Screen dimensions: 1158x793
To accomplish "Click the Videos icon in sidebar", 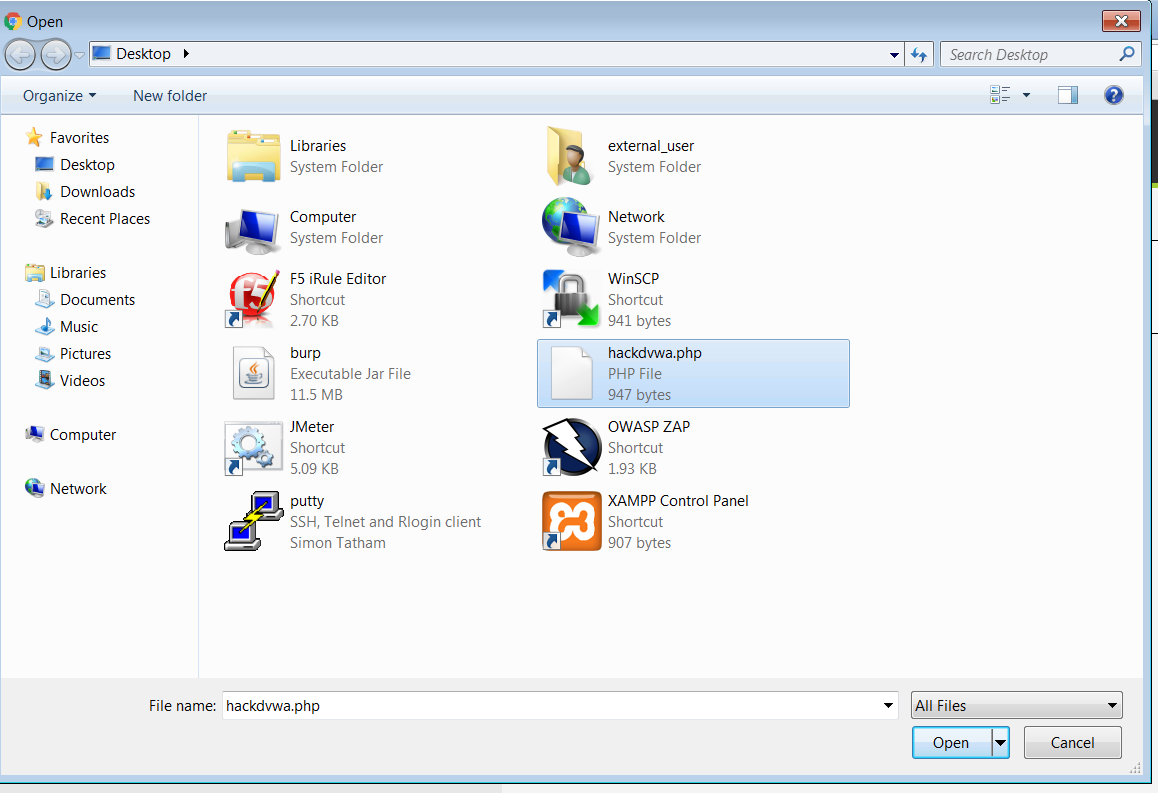I will pos(44,380).
